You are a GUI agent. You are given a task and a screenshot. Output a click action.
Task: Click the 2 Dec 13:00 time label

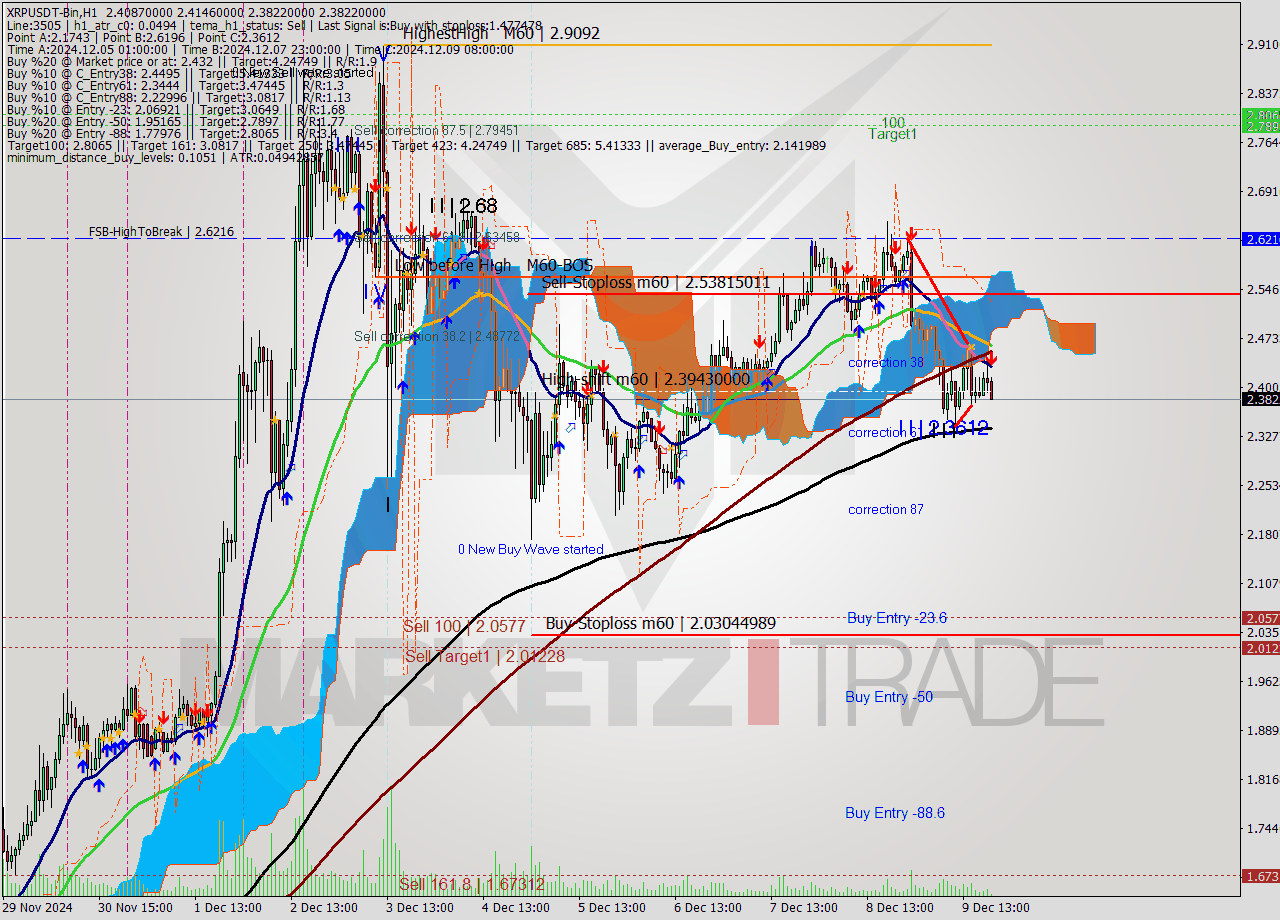pos(323,908)
